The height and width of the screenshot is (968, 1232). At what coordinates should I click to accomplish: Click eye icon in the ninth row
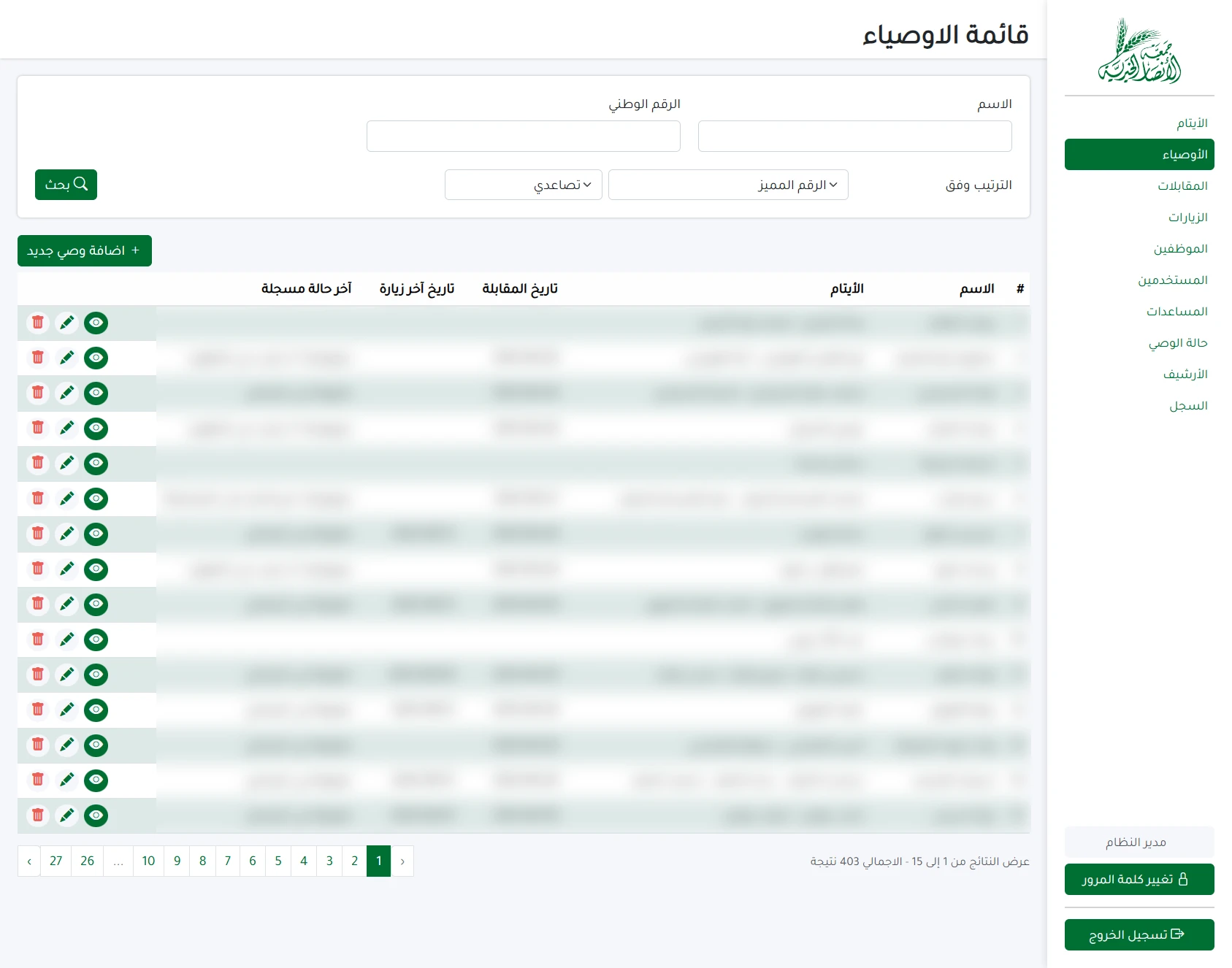click(96, 604)
